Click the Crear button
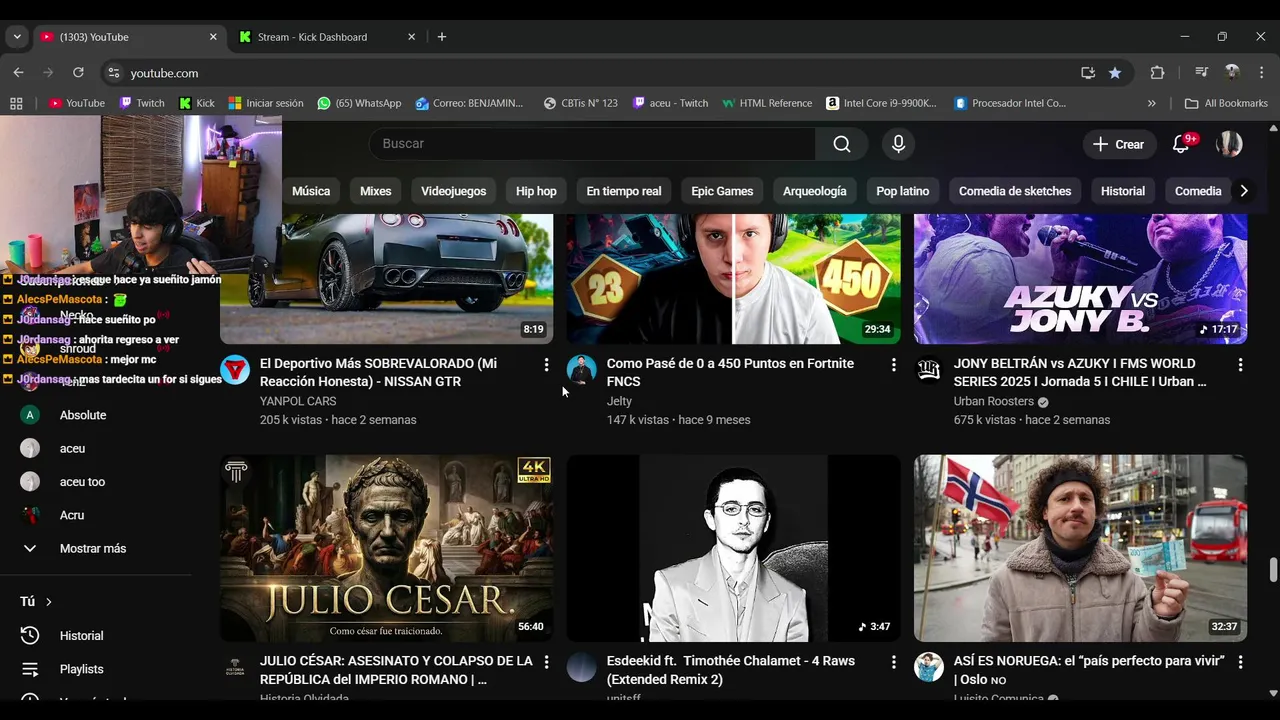Viewport: 1280px width, 720px height. click(1119, 144)
